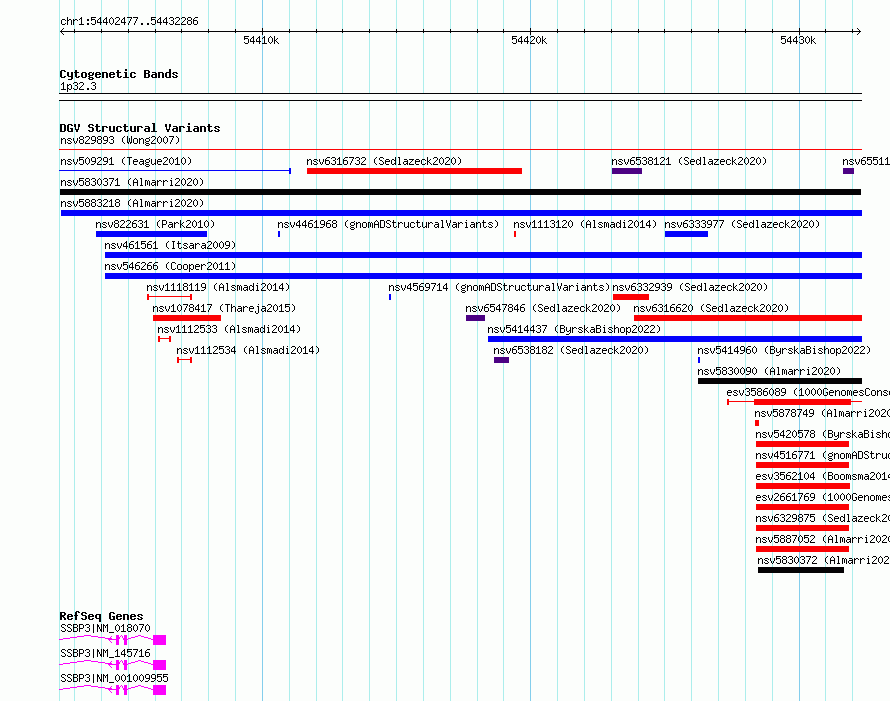Open the nsv5414437 (ByrskaBishop2022) label
The width and height of the screenshot is (890, 701).
coord(574,329)
